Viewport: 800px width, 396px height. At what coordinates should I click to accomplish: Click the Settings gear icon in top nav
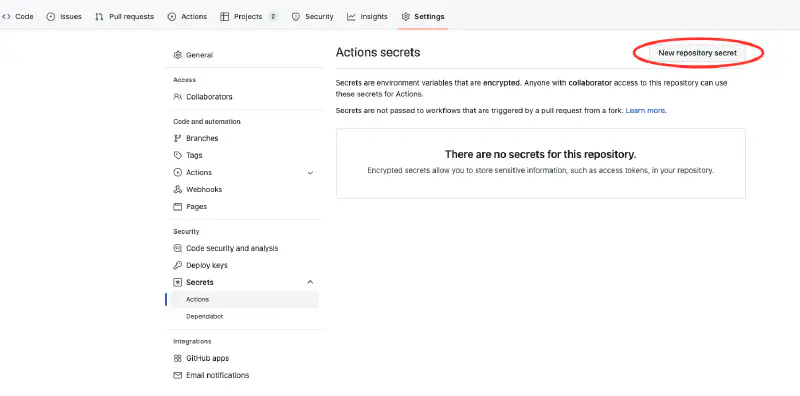[406, 16]
